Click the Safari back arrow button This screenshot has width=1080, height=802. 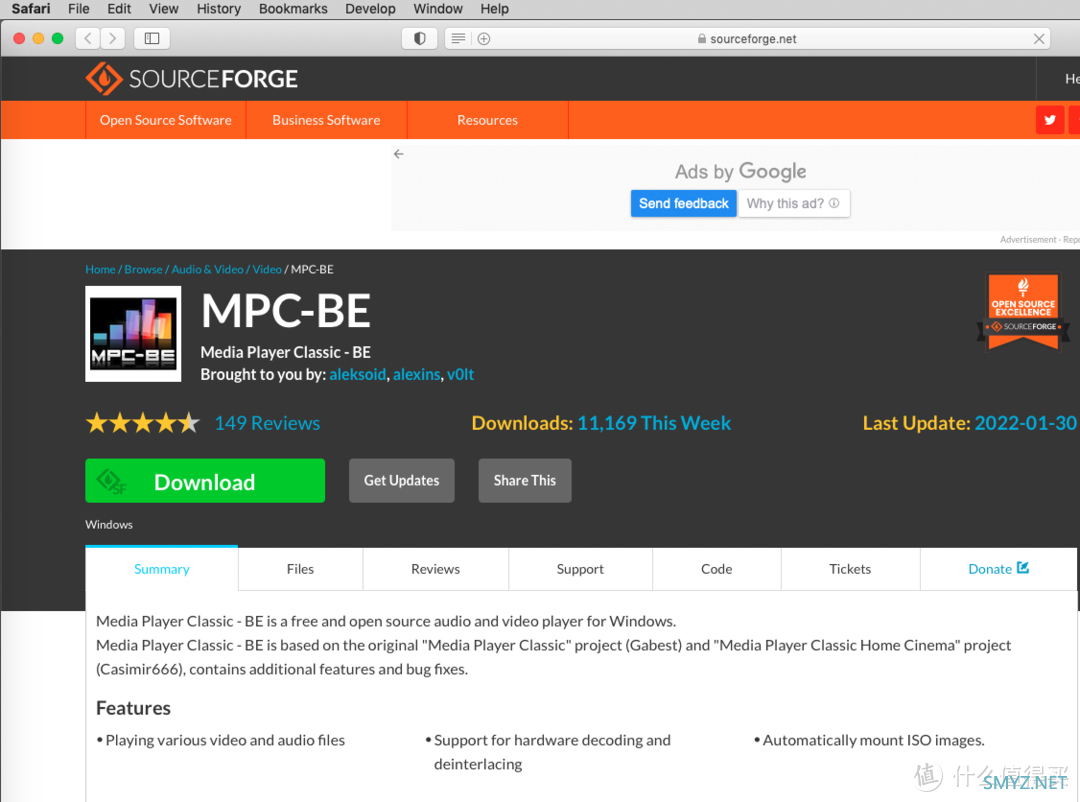(87, 39)
